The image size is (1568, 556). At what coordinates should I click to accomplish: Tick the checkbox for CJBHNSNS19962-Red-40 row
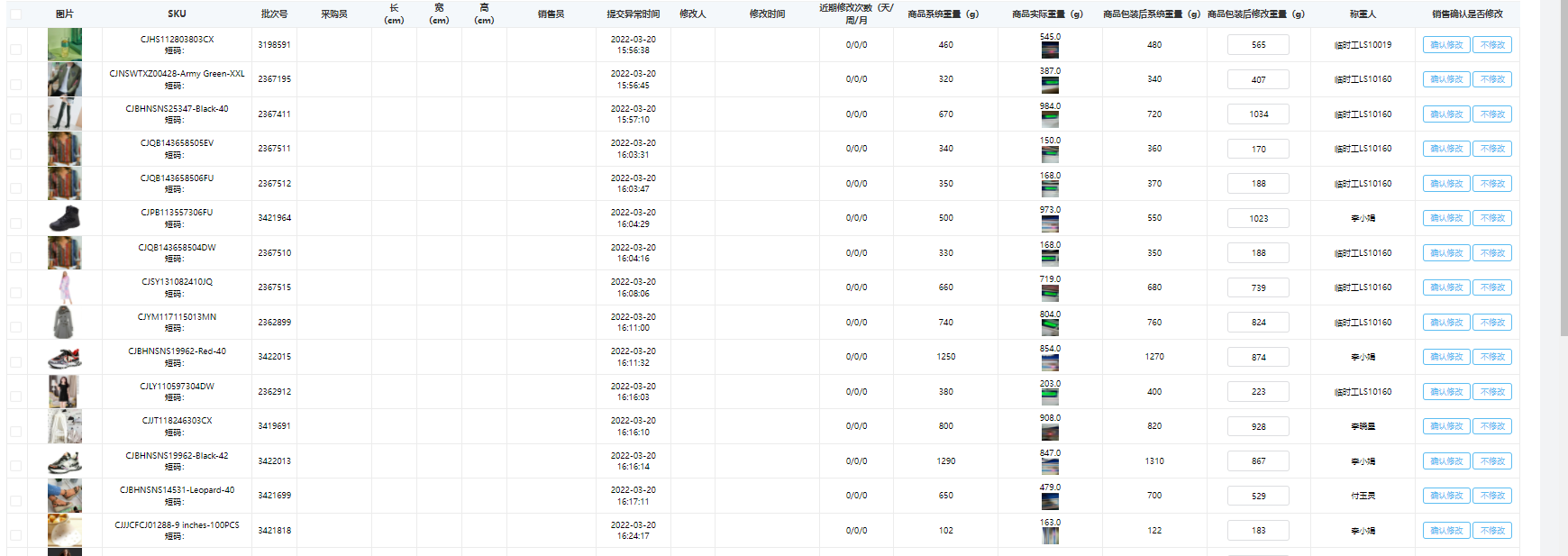coord(16,361)
